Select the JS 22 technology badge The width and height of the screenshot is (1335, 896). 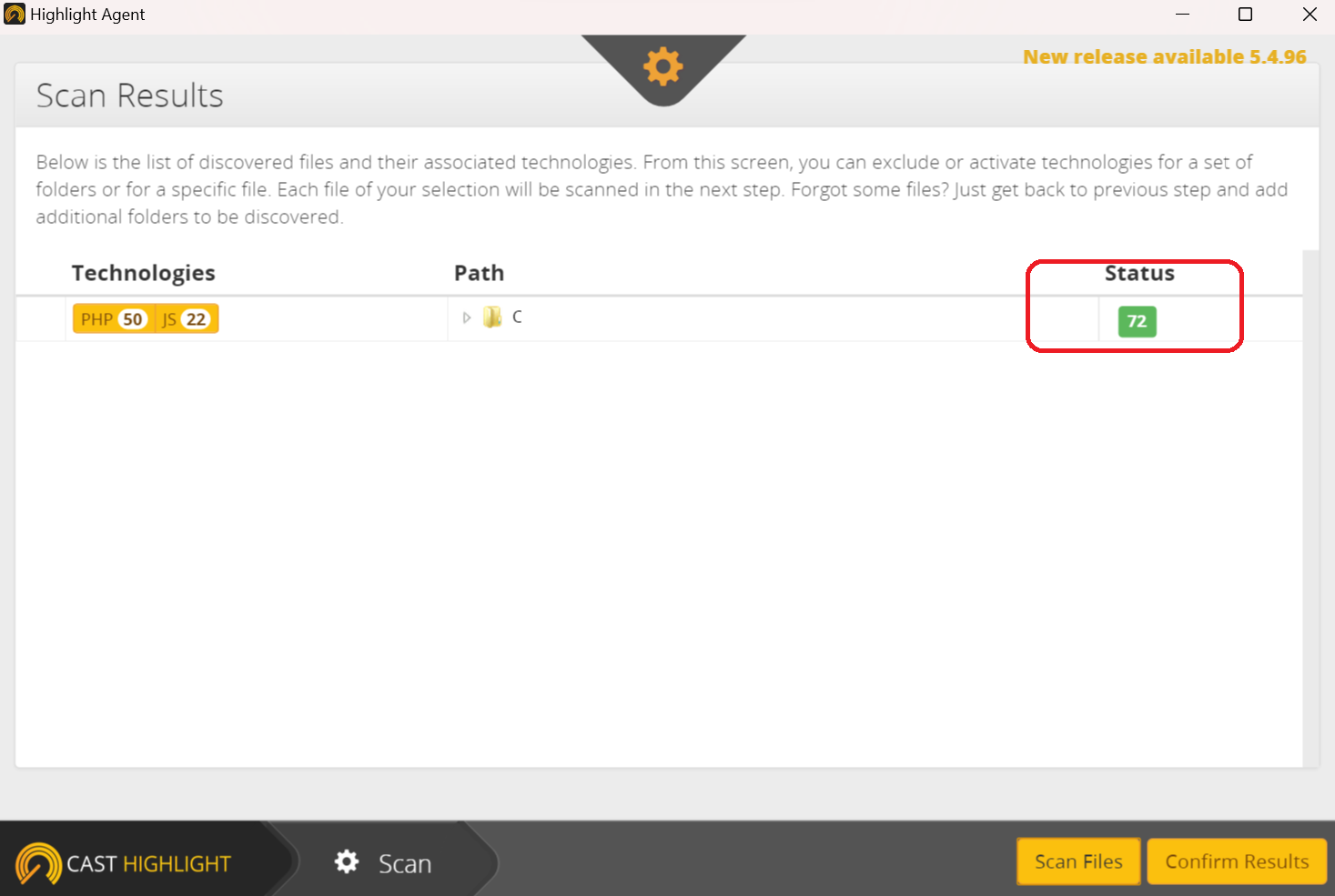click(x=186, y=319)
